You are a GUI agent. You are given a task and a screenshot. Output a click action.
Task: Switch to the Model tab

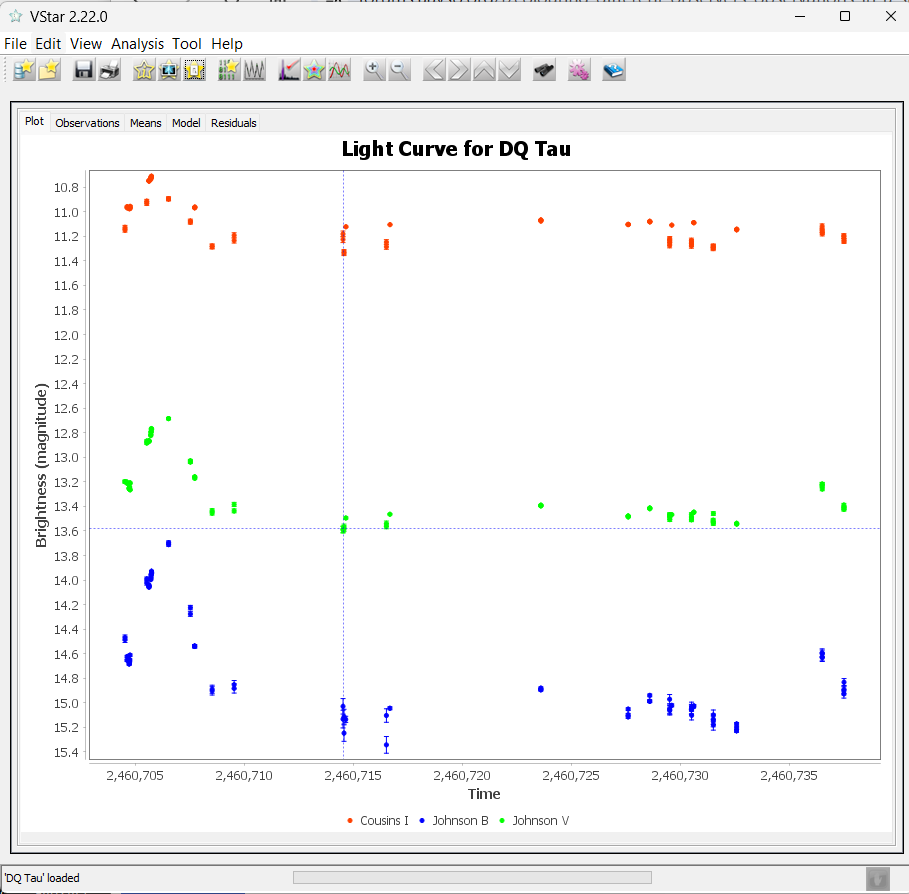coord(186,123)
